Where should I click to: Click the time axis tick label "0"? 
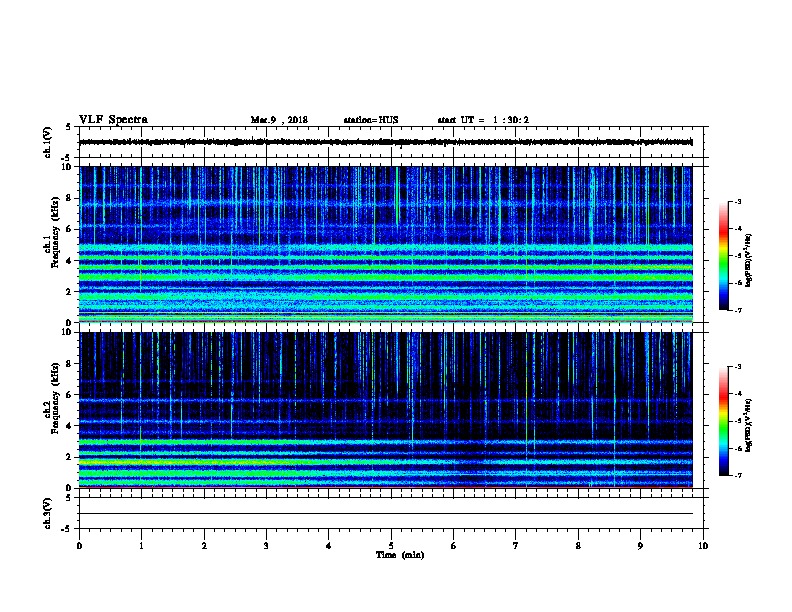click(79, 546)
